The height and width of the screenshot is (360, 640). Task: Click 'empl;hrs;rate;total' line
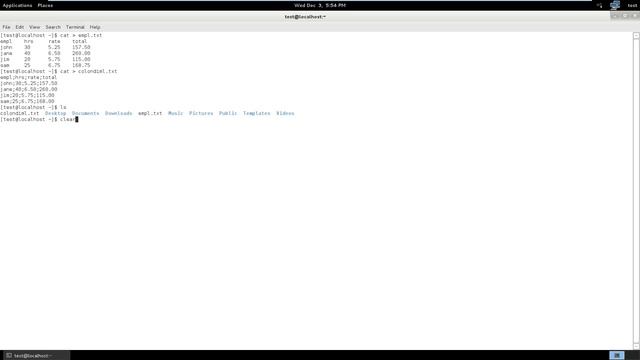29,77
